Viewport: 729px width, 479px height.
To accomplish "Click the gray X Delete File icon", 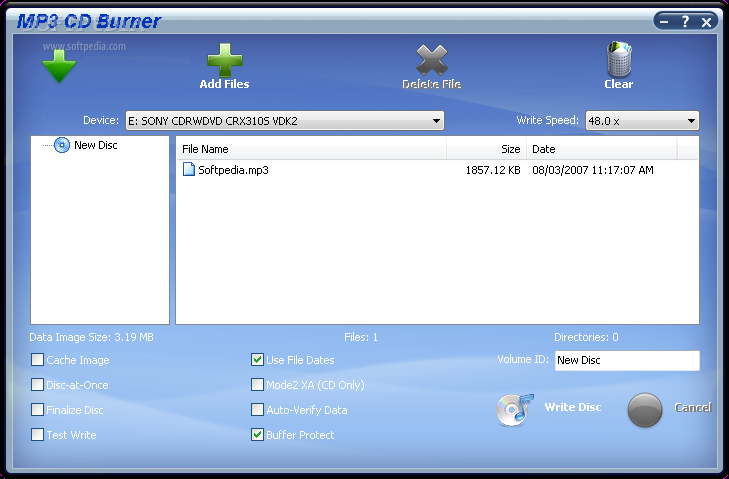I will coord(432,60).
